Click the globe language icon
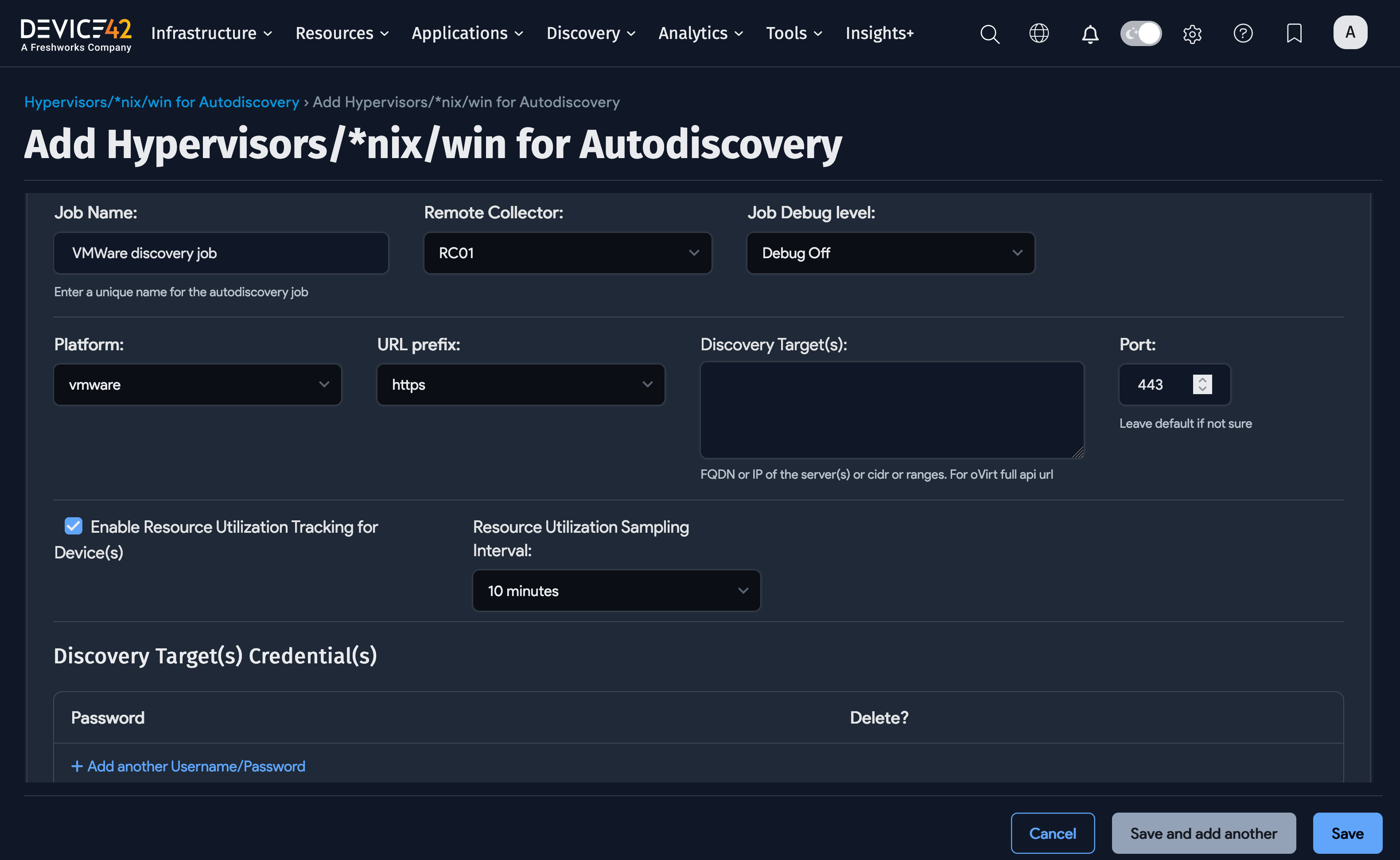The width and height of the screenshot is (1400, 860). 1039,34
